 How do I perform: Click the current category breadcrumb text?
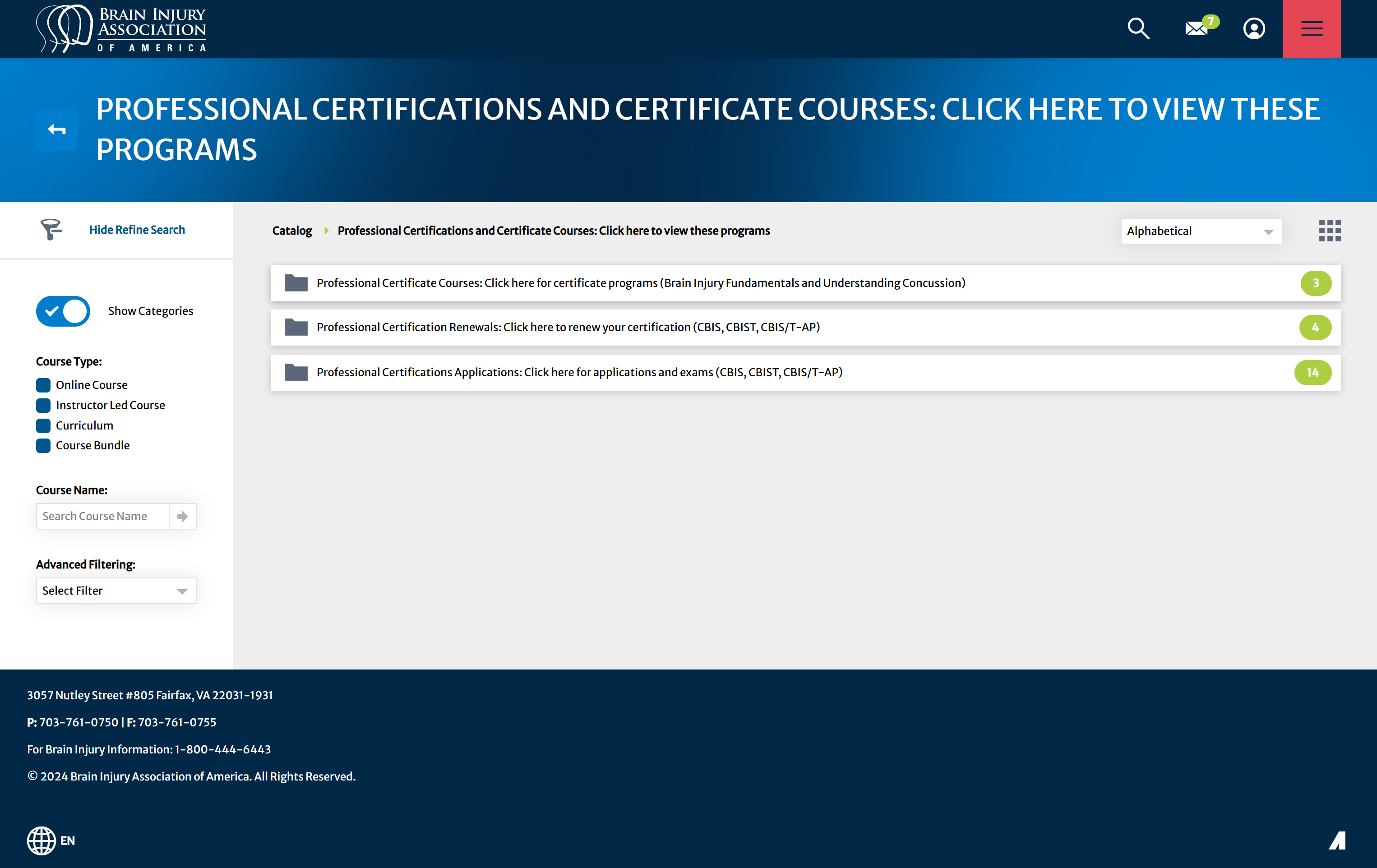(554, 231)
